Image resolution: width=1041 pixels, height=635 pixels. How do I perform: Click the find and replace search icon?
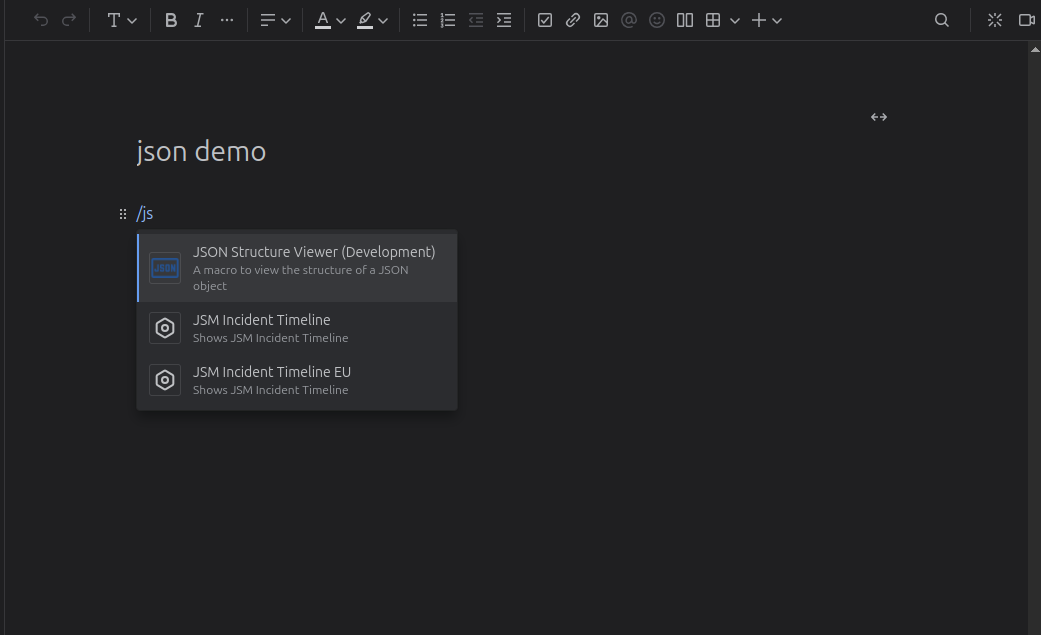click(x=941, y=20)
